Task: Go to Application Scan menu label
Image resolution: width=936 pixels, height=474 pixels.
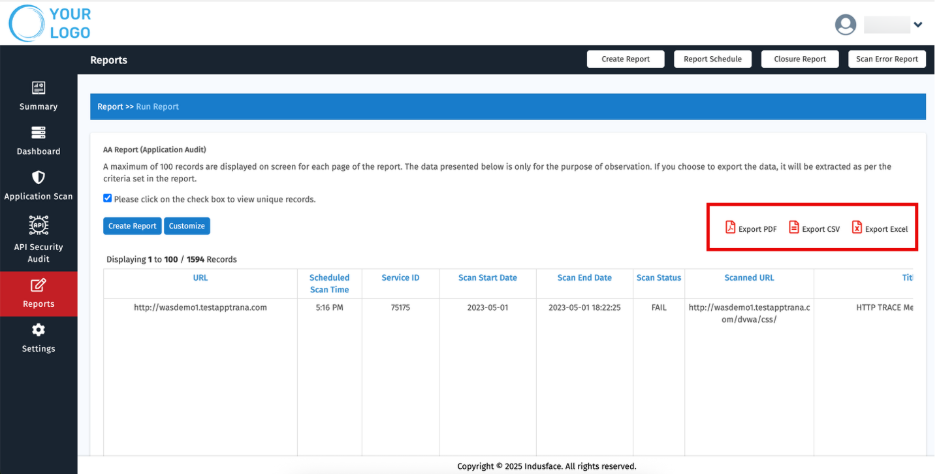Action: [38, 196]
